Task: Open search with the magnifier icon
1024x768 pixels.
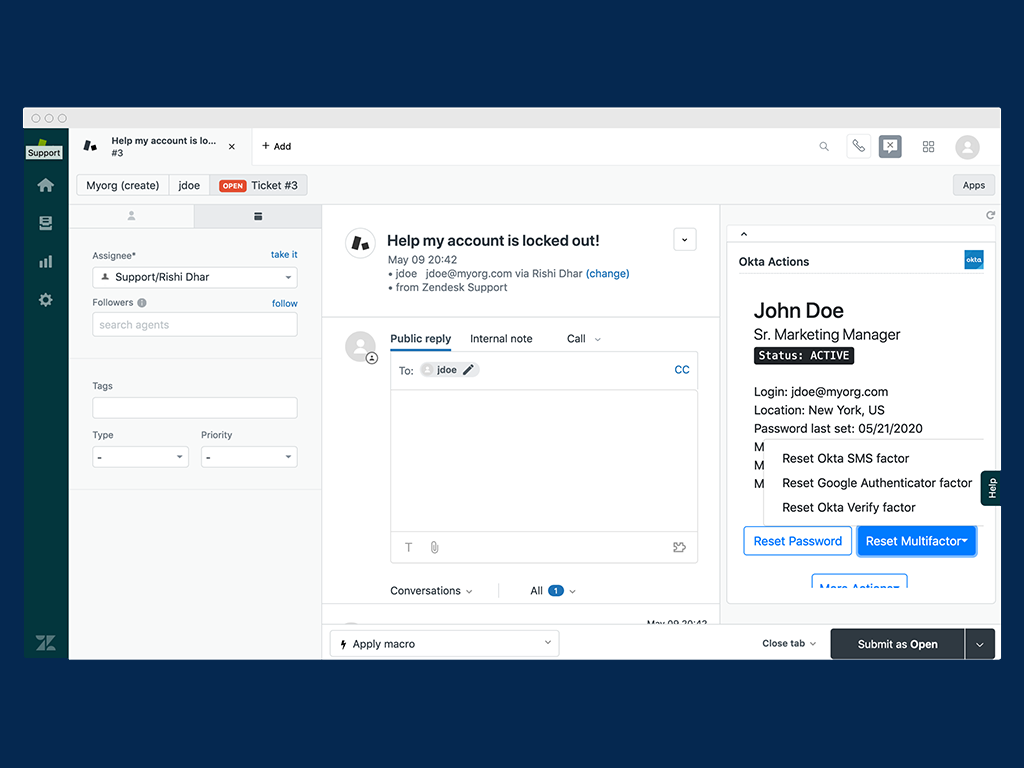Action: coord(824,146)
